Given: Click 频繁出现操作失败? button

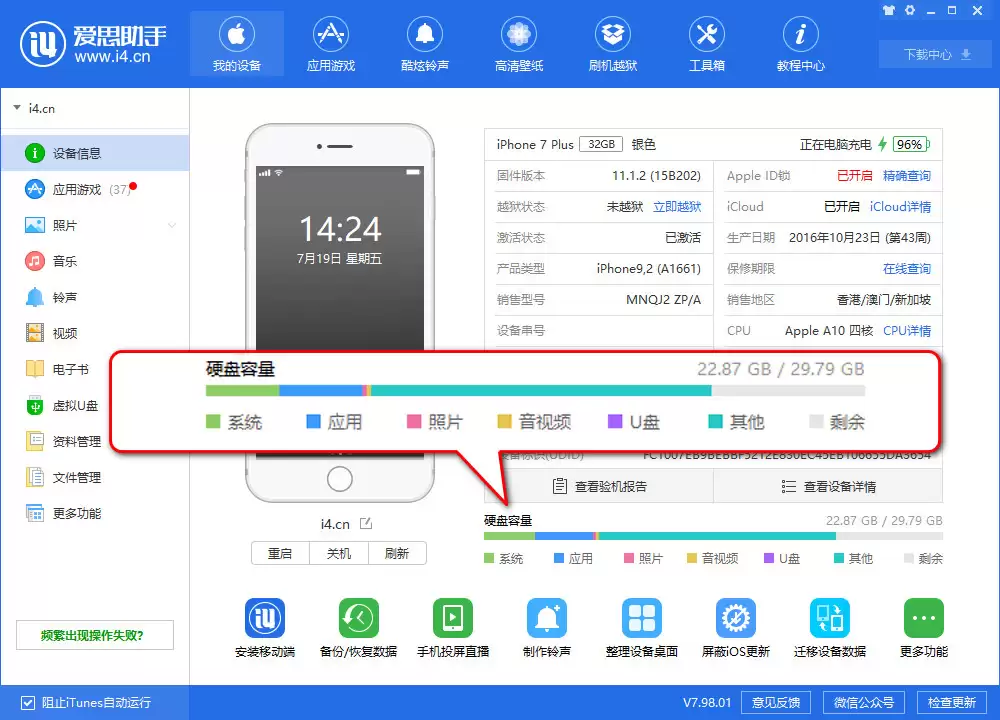Looking at the screenshot, I should pyautogui.click(x=94, y=635).
